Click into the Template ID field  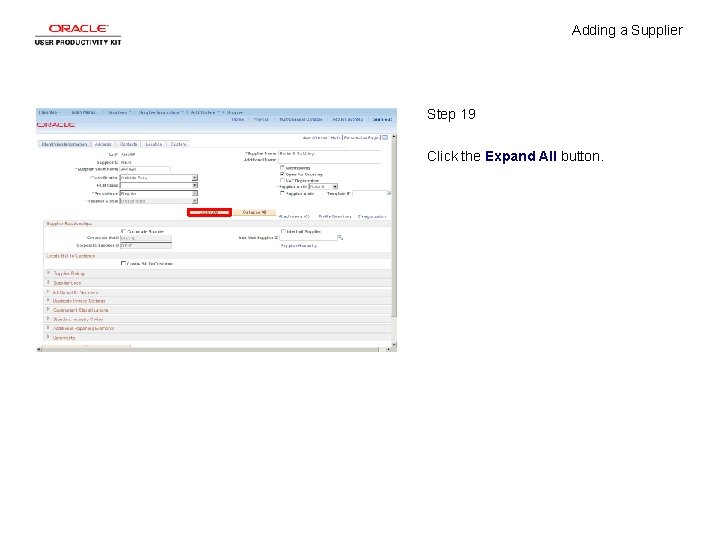point(370,193)
